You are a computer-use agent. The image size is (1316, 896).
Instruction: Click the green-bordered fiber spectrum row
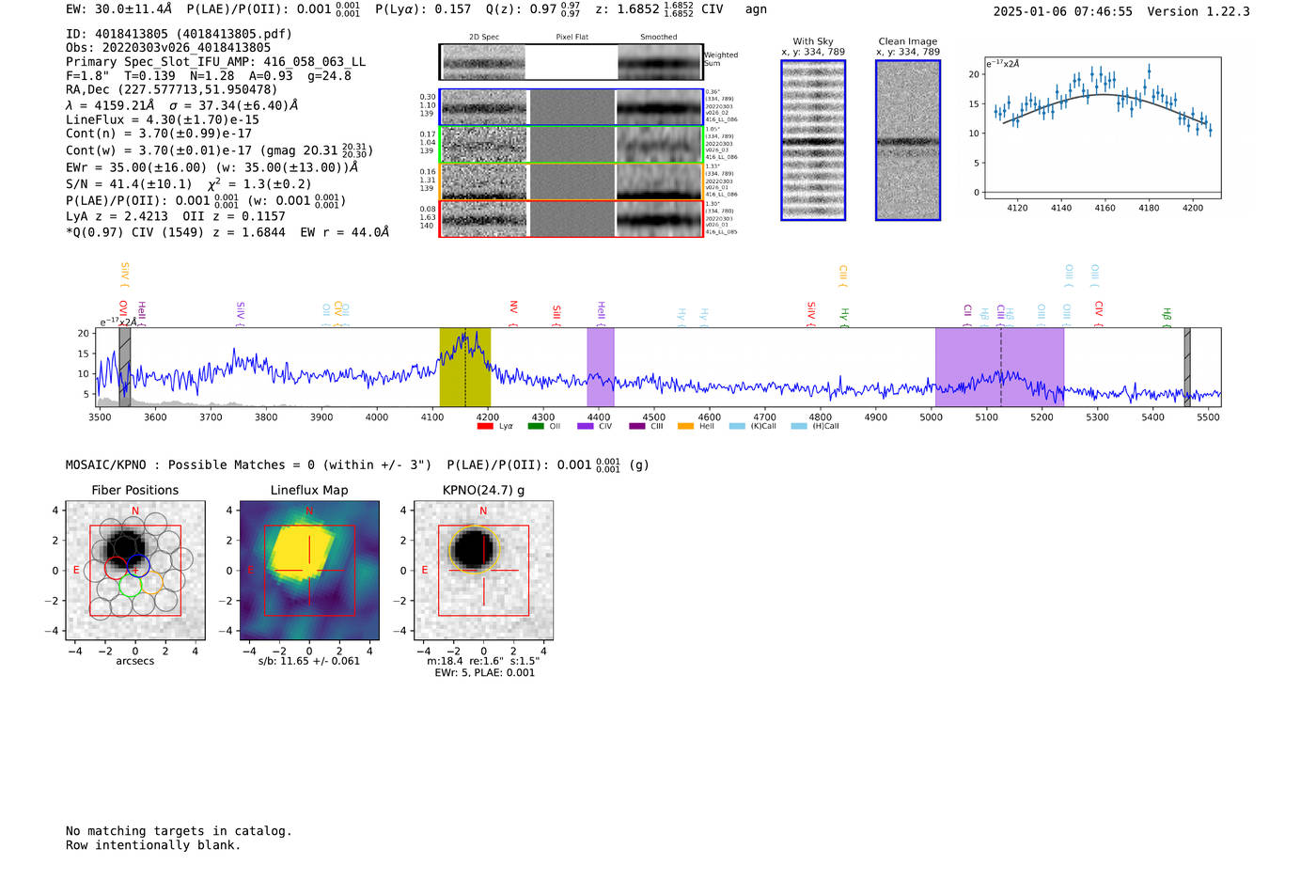pyautogui.click(x=572, y=144)
